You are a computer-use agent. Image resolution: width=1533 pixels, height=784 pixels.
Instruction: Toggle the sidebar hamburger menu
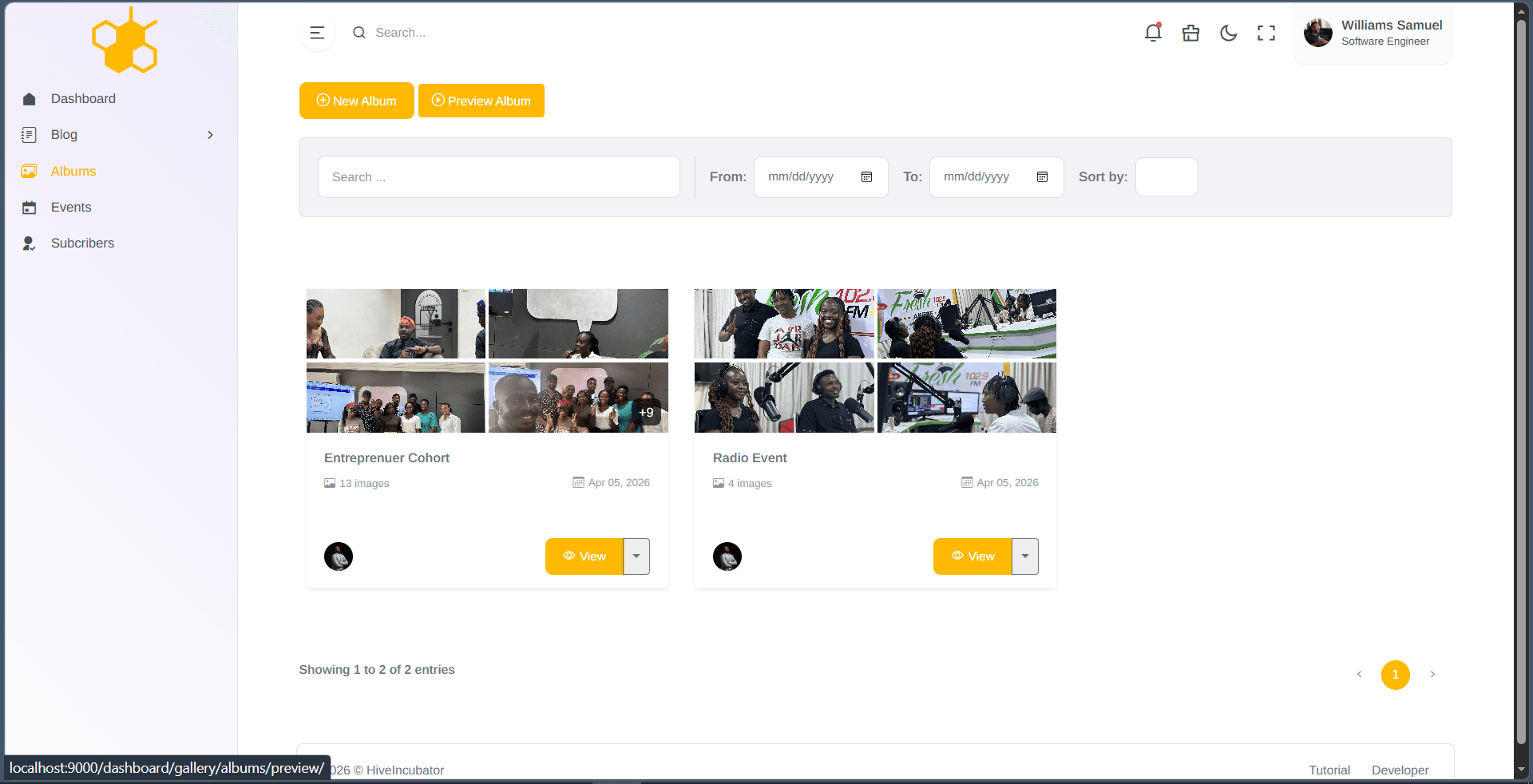click(317, 33)
